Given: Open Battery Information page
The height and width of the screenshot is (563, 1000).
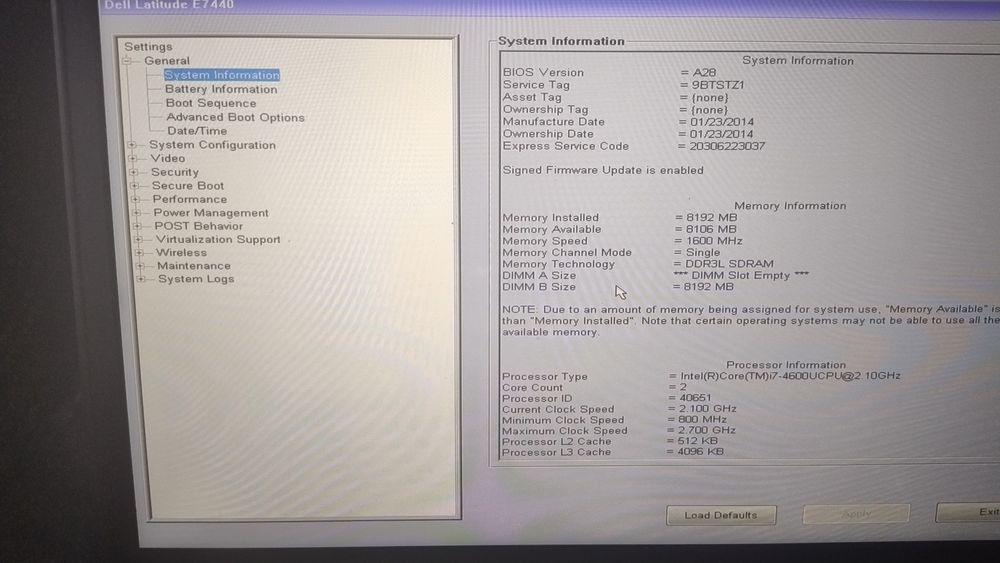Looking at the screenshot, I should pyautogui.click(x=221, y=89).
